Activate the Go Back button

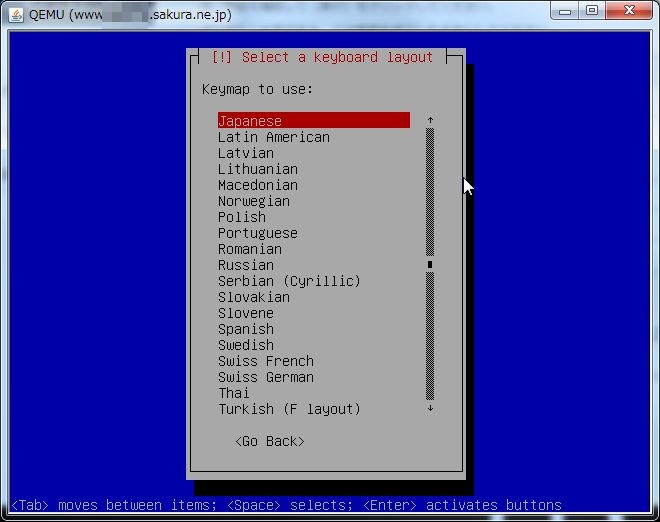coord(269,441)
